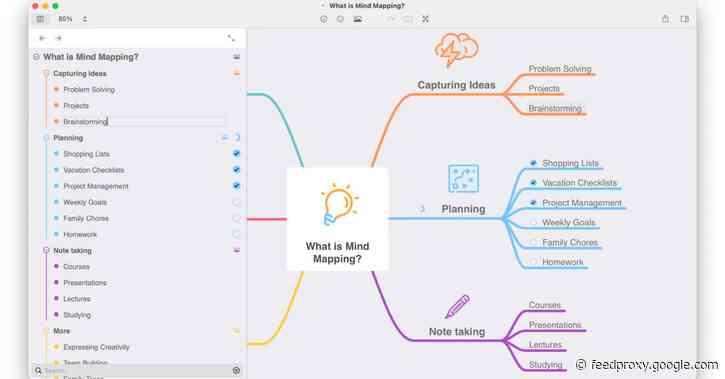Toggle Vacation Checklists checkbox on the canvas
Image resolution: width=725 pixels, height=379 pixels.
point(533,183)
